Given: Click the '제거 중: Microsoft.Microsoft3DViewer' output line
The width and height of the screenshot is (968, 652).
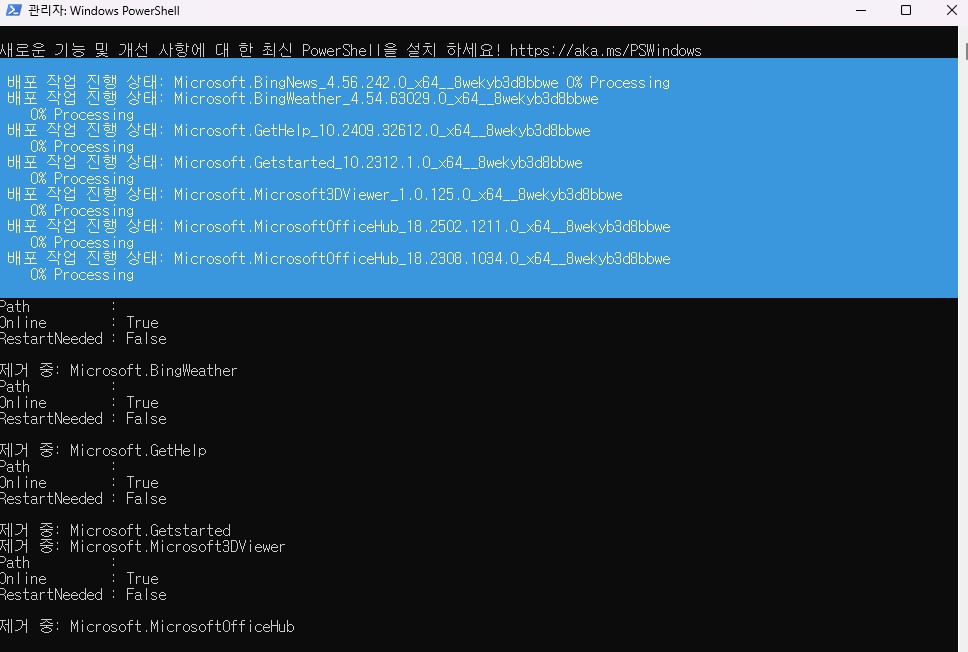Looking at the screenshot, I should (142, 546).
